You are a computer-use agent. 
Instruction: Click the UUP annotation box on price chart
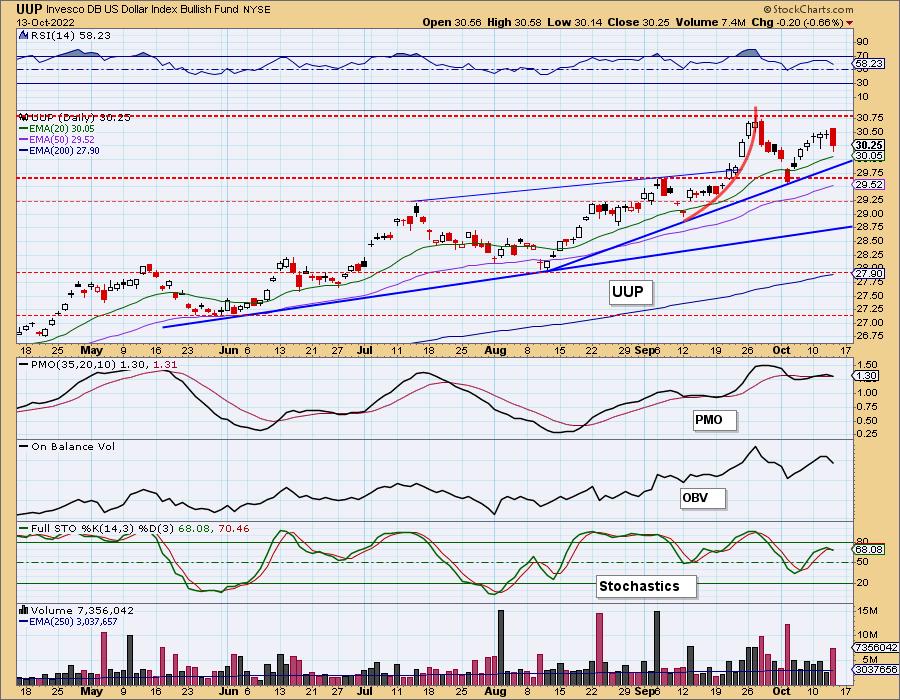pos(629,292)
